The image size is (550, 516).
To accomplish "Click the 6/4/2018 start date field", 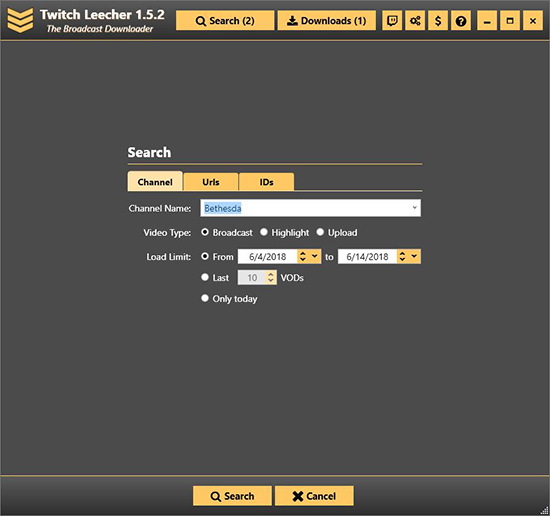I will 267,256.
